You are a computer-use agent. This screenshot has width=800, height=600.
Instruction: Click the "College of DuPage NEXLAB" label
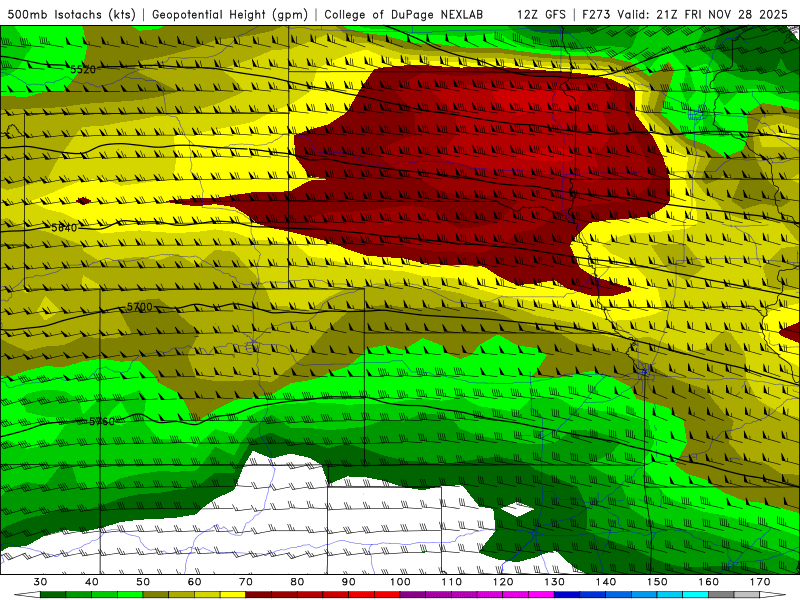coord(404,14)
